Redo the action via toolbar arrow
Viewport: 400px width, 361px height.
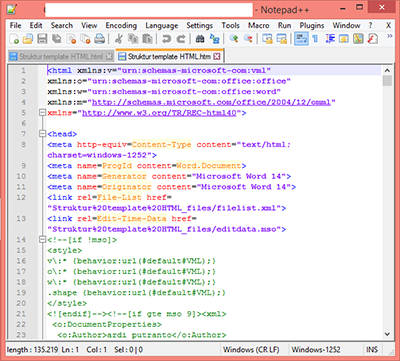point(181,39)
